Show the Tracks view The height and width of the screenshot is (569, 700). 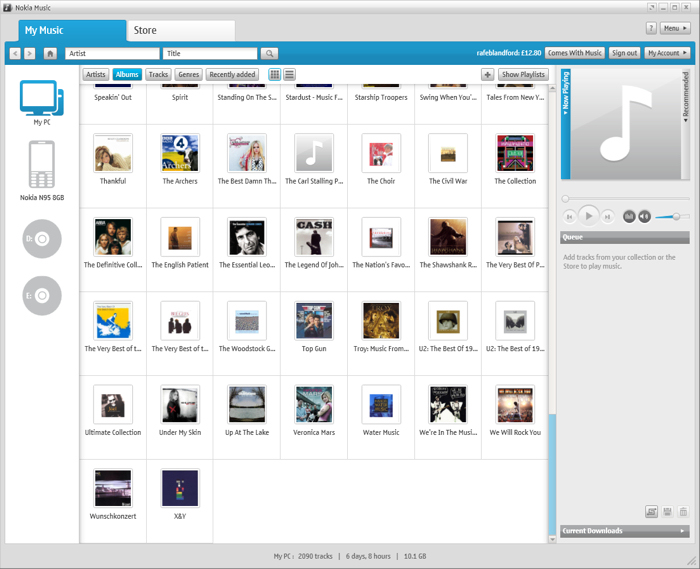(158, 75)
